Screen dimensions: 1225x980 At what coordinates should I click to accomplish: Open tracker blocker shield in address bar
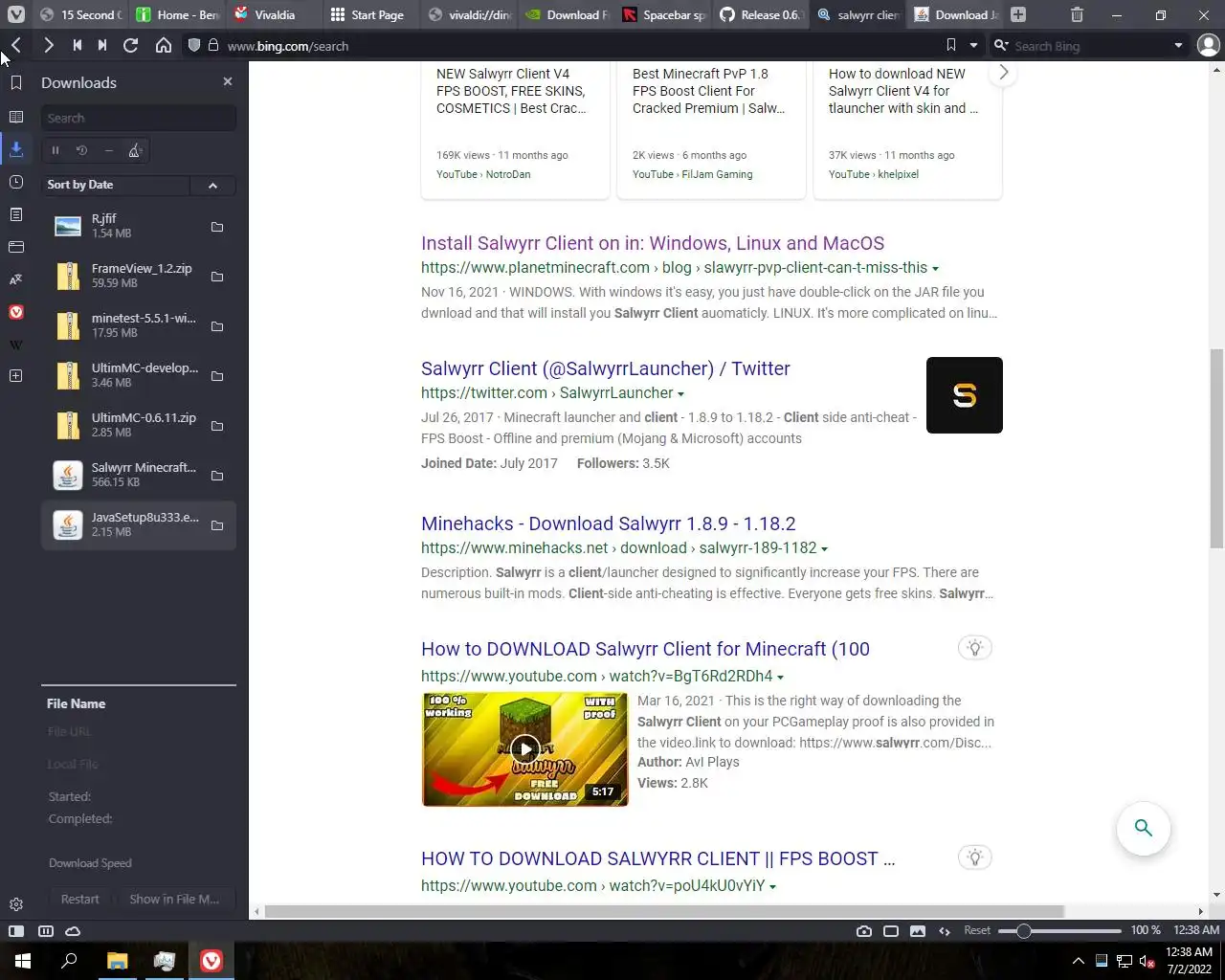(x=194, y=45)
